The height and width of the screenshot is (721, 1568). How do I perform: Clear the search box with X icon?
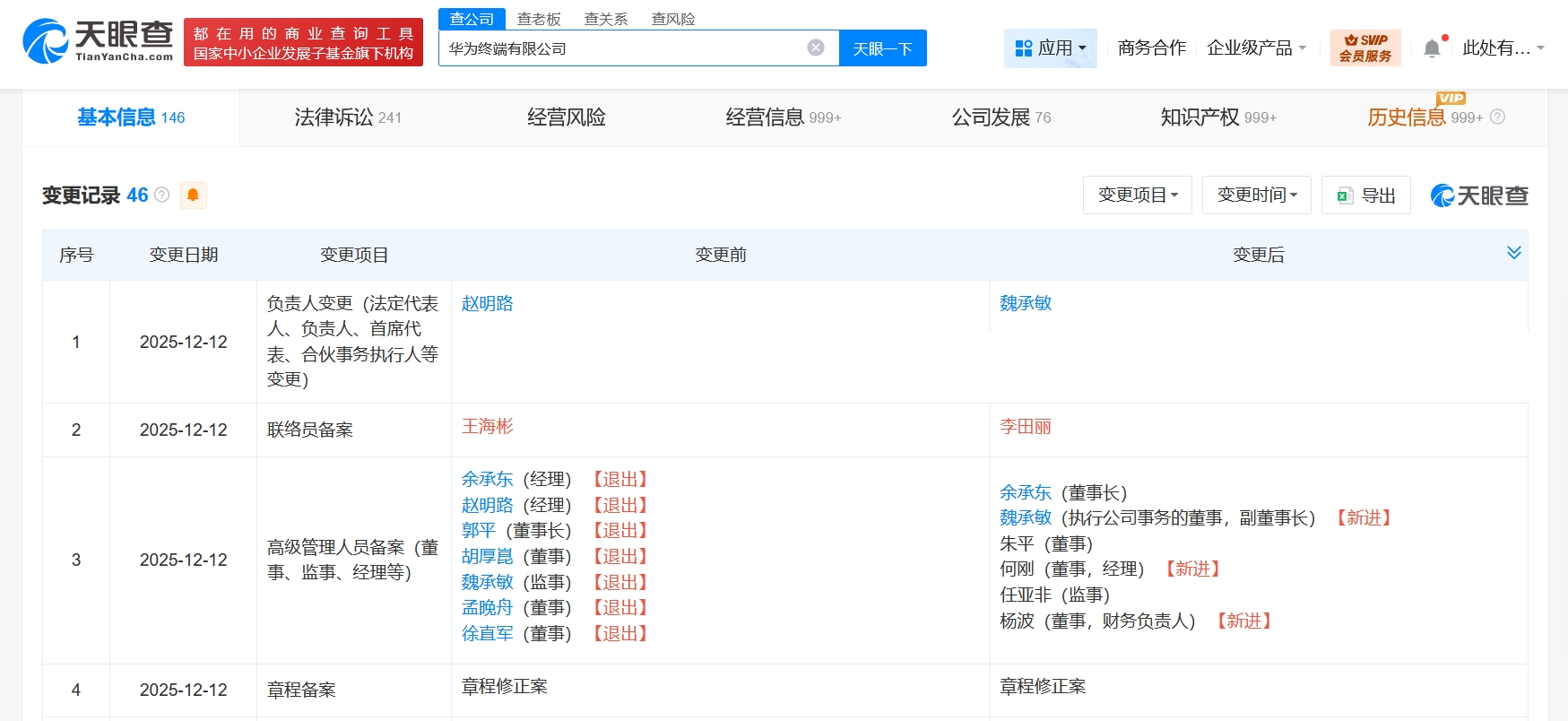point(815,48)
